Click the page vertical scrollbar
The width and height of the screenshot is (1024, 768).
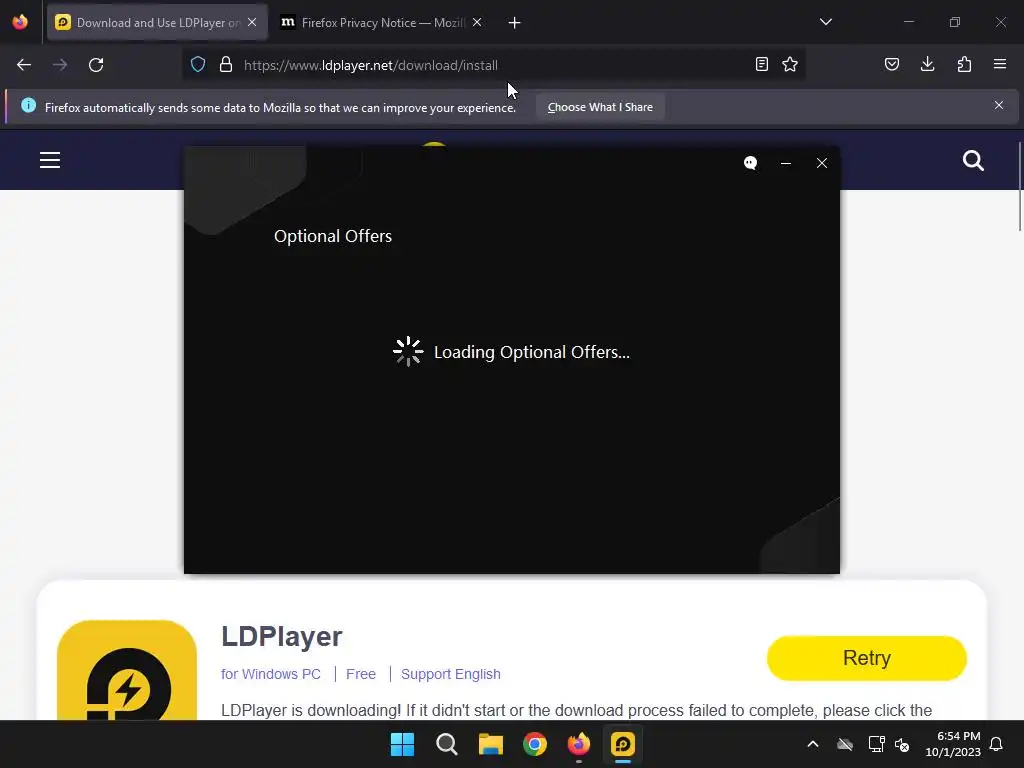click(x=1020, y=187)
